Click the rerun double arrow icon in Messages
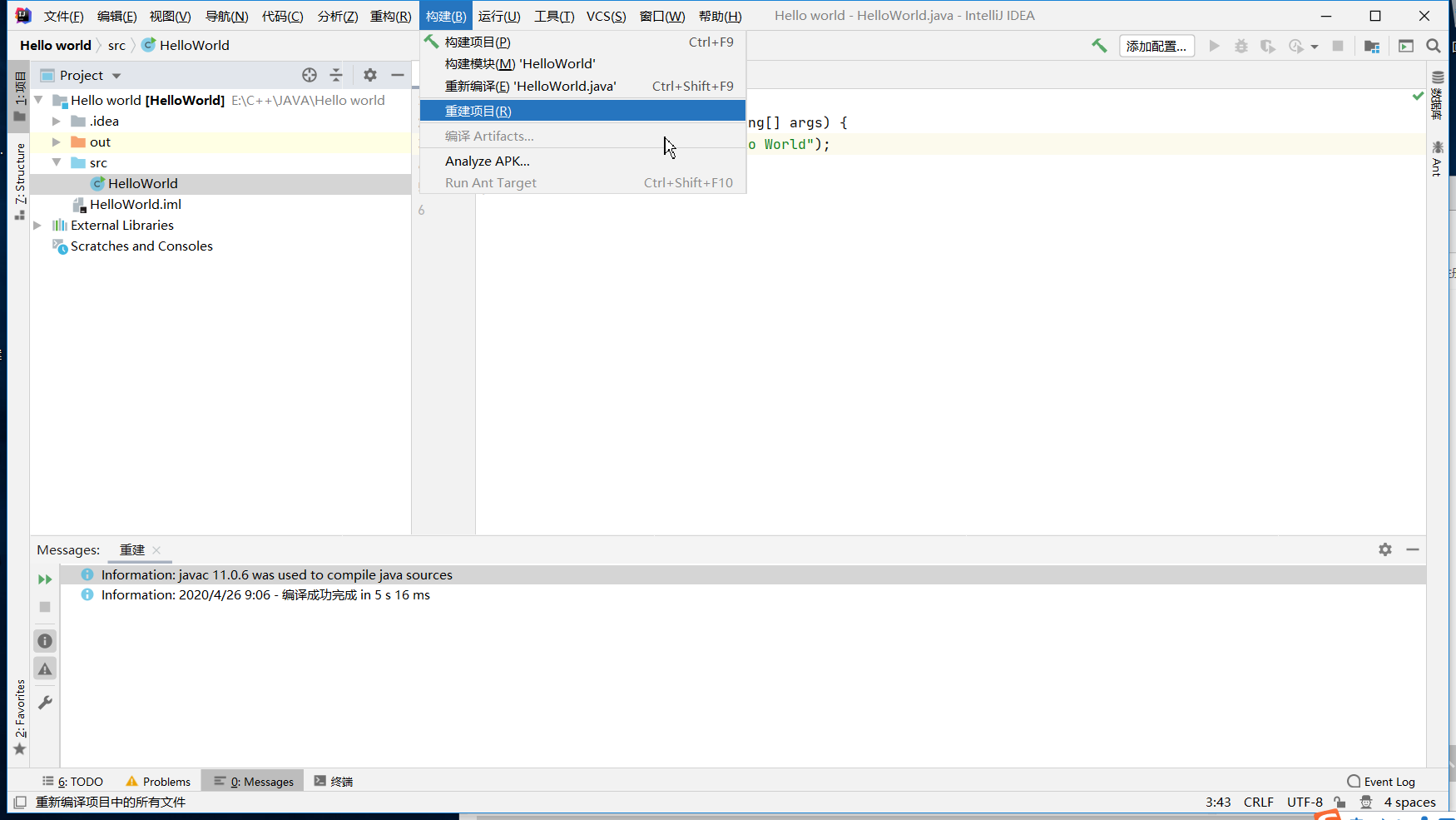Screen dimensions: 1456x820 tap(45, 579)
